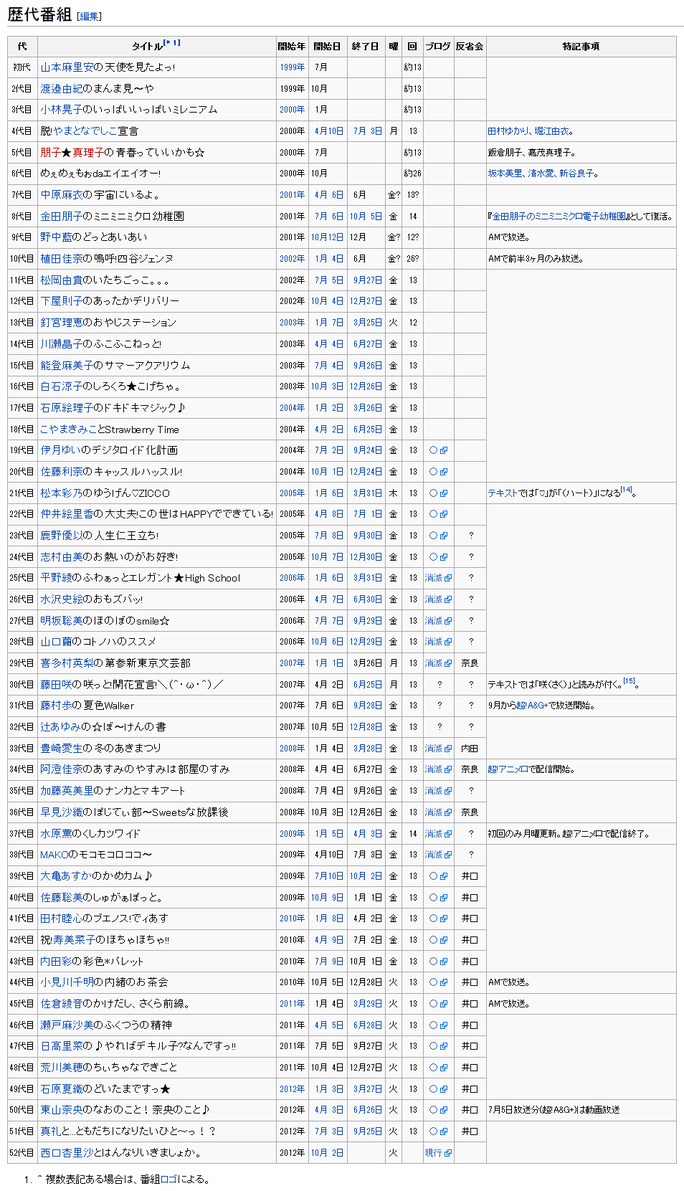Open the 渡邊由紀 name link
684x1191 pixels.
coord(62,89)
